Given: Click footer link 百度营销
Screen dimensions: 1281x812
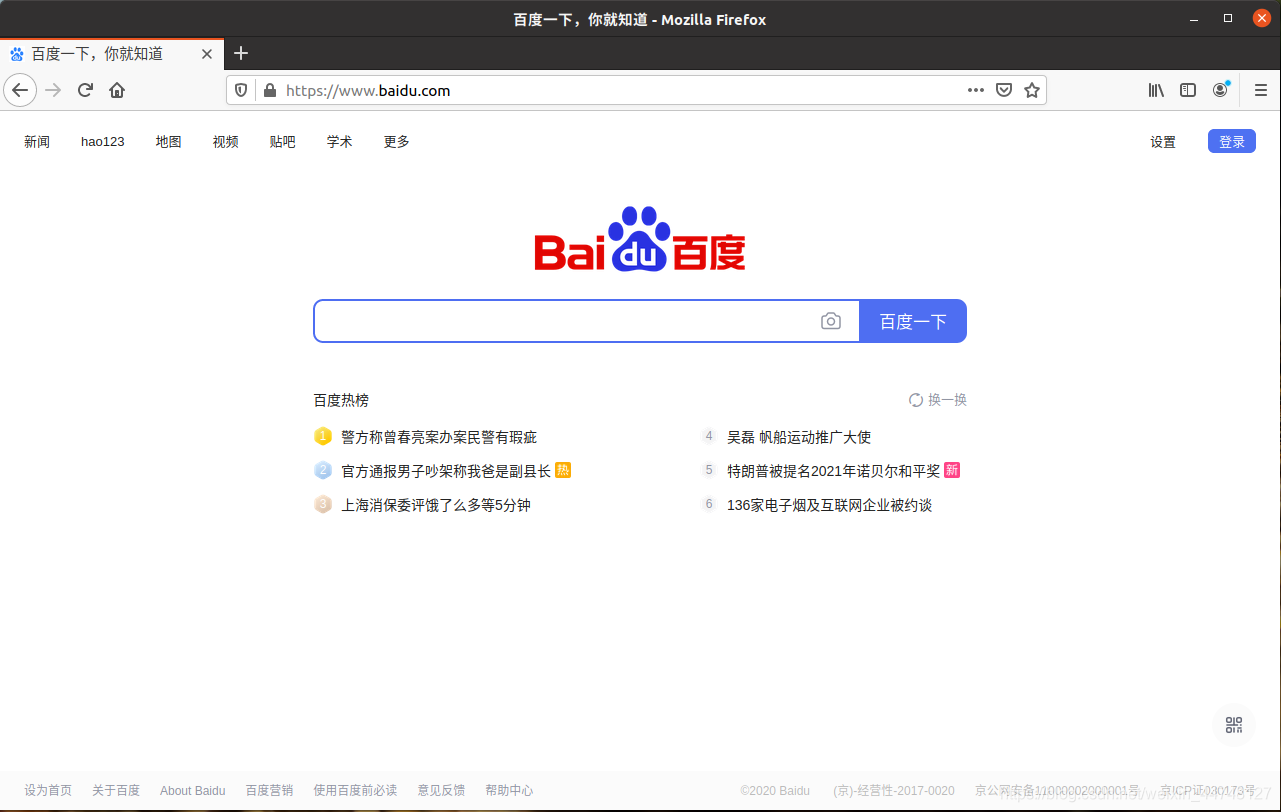Looking at the screenshot, I should tap(270, 790).
